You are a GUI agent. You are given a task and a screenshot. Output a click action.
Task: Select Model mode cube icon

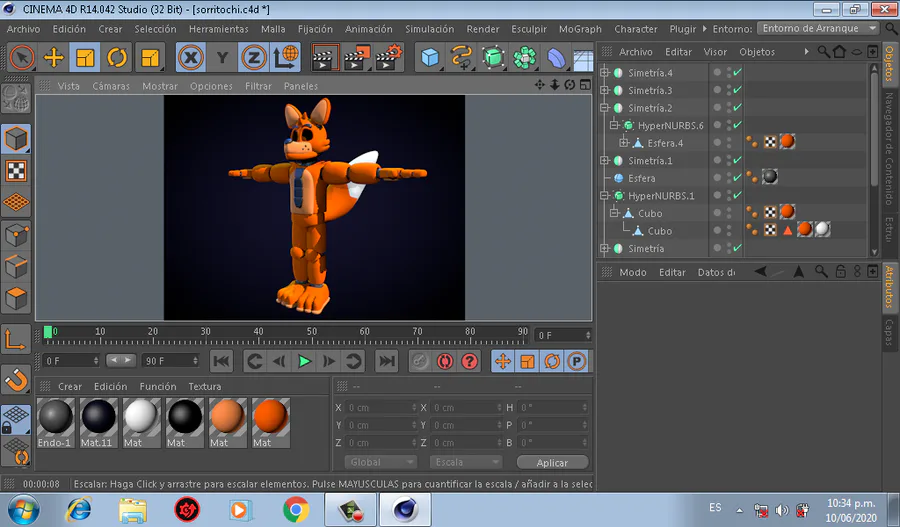[x=16, y=139]
